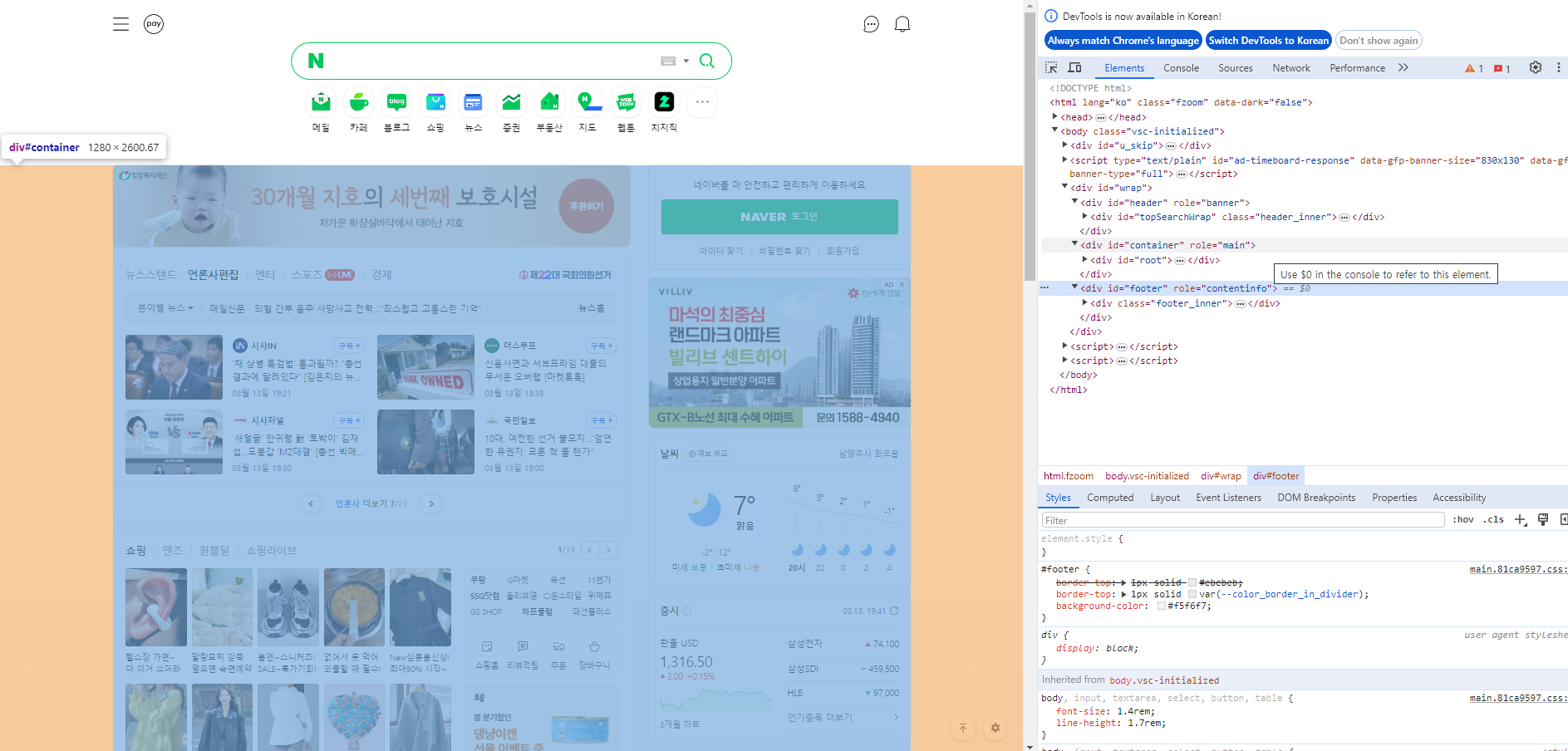Collapse the div id="wrap" node

tap(1065, 187)
